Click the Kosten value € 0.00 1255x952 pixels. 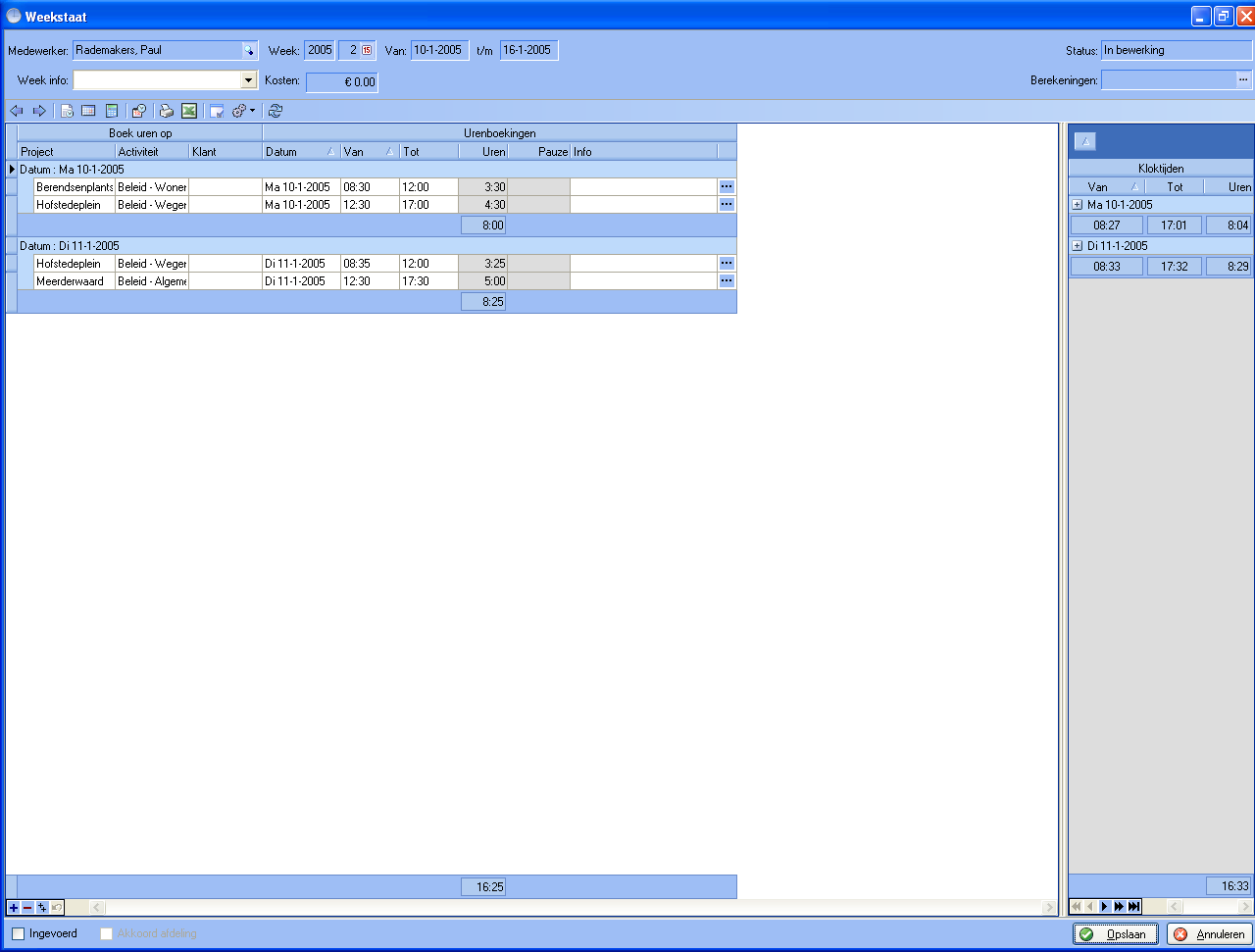point(342,82)
